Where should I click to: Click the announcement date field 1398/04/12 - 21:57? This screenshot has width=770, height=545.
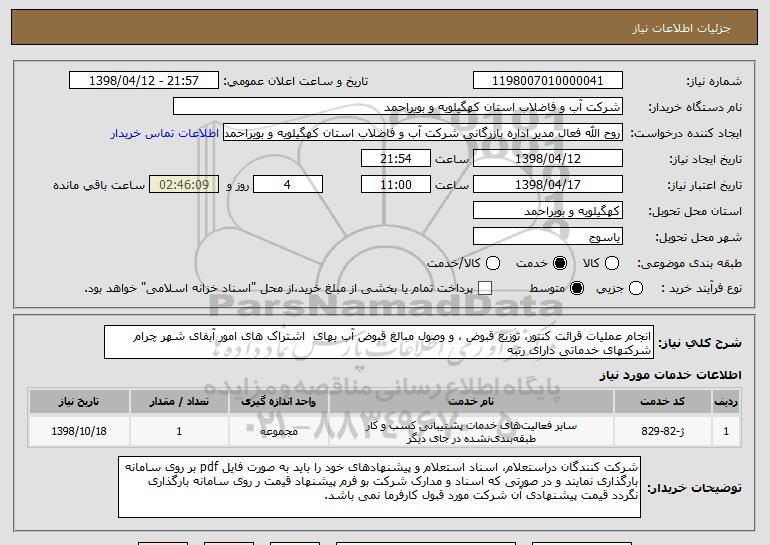(x=144, y=81)
